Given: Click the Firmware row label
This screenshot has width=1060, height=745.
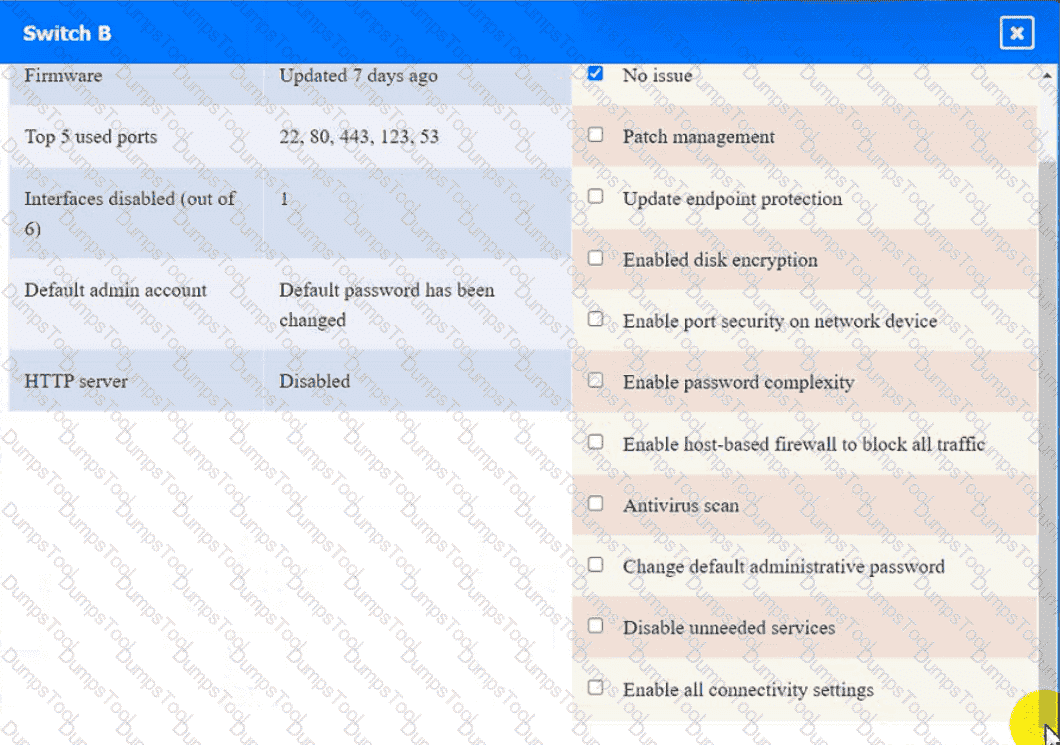Looking at the screenshot, I should [63, 75].
